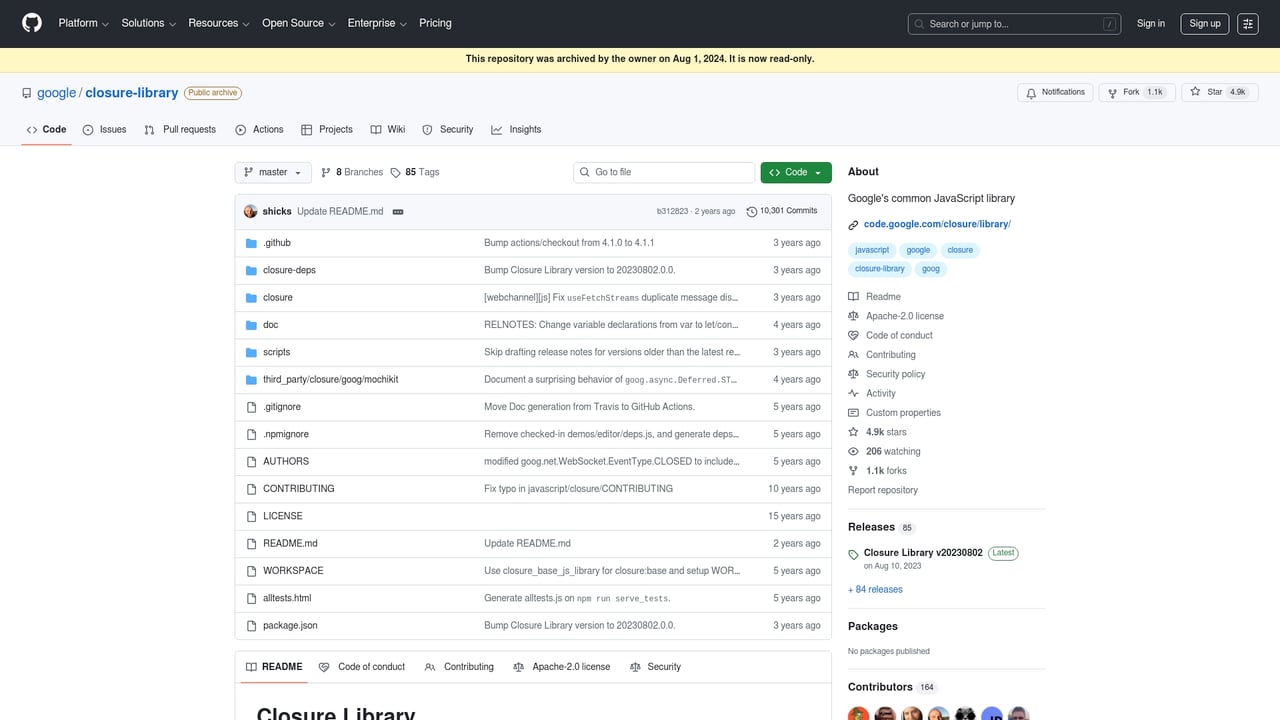
Task: Open the closure-deps folder icon
Action: tap(251, 269)
